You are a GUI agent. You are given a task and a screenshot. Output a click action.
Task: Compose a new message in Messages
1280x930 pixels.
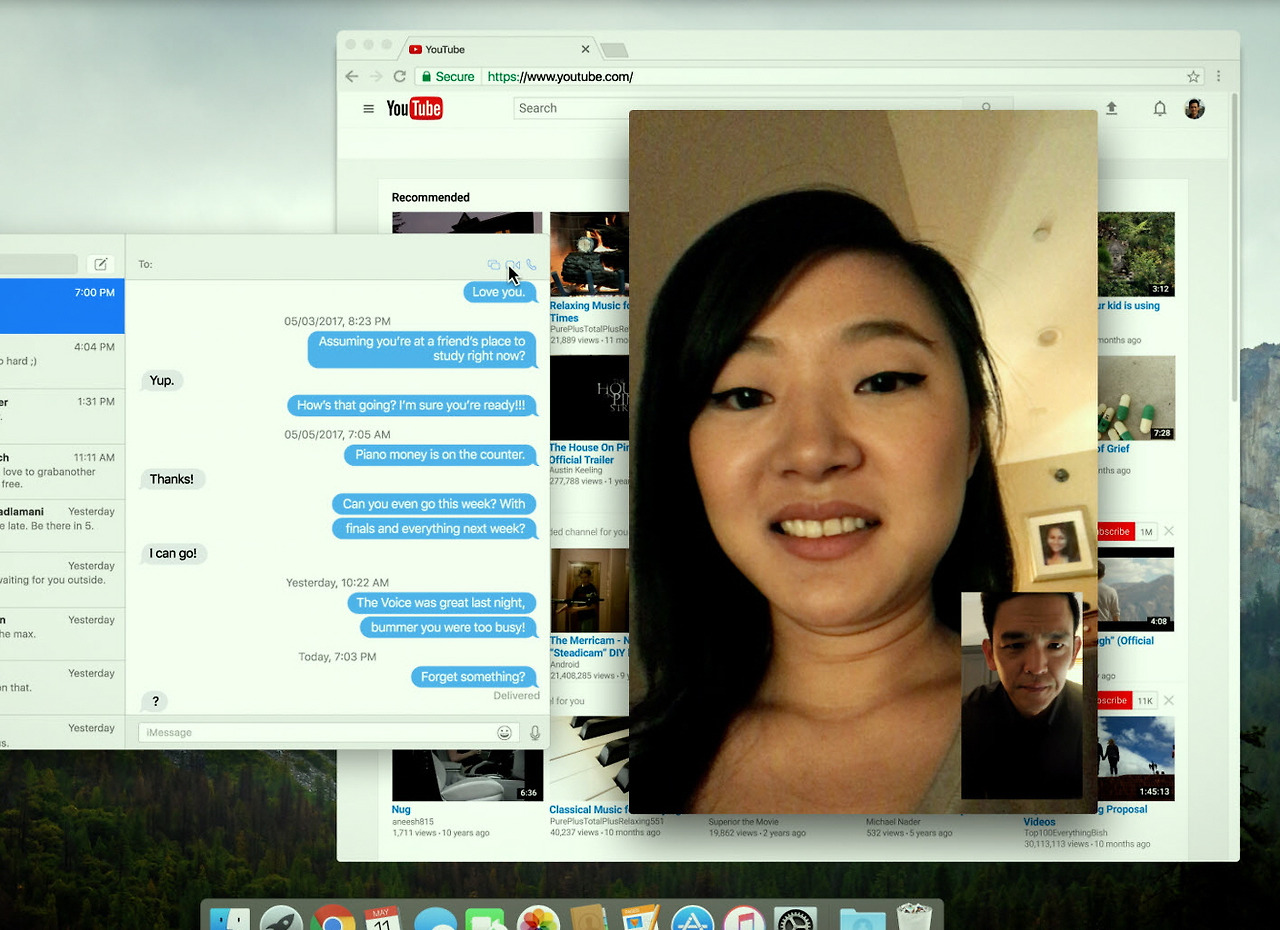click(100, 264)
